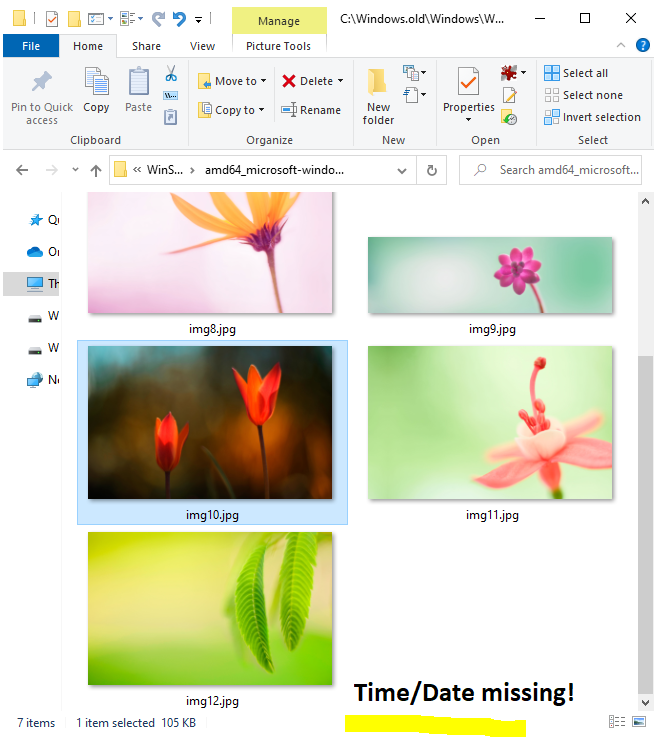Viewport: 657px width, 738px height.
Task: Click the Paste shortcut icon
Action: click(x=170, y=117)
